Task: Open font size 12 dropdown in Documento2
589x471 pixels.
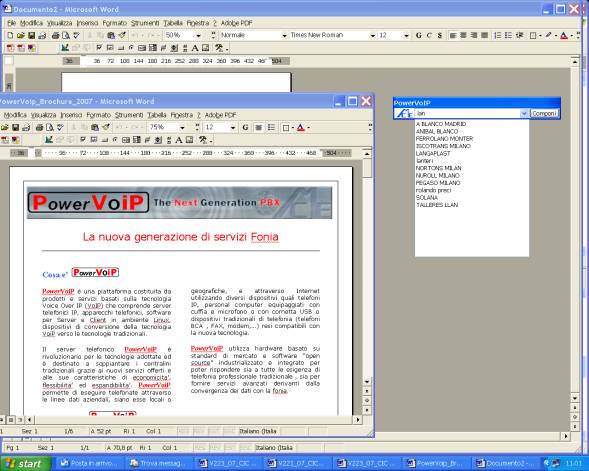Action: (406, 35)
